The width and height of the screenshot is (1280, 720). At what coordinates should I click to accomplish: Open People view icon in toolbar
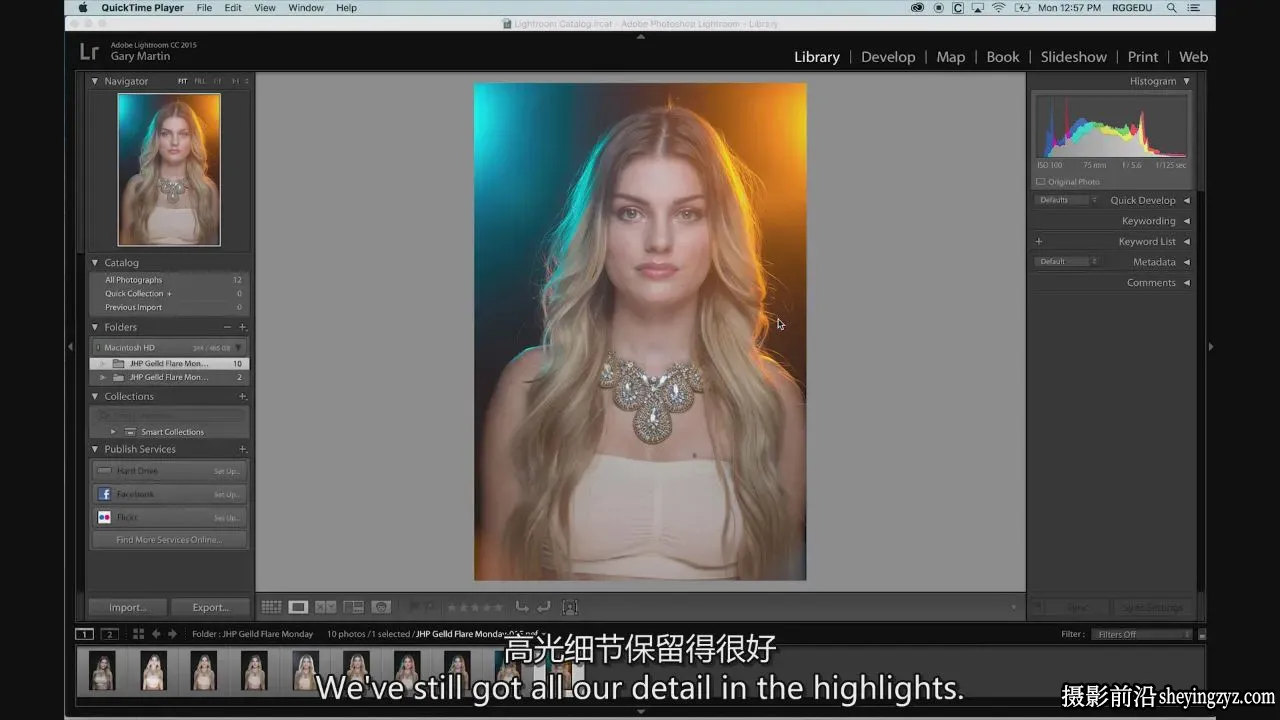tap(381, 607)
